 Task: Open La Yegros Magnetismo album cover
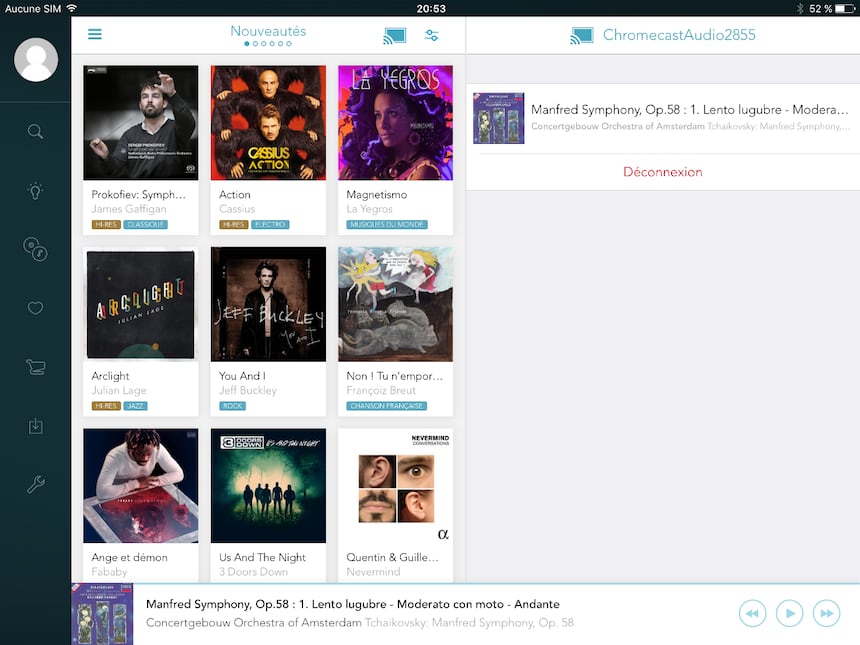(x=395, y=123)
